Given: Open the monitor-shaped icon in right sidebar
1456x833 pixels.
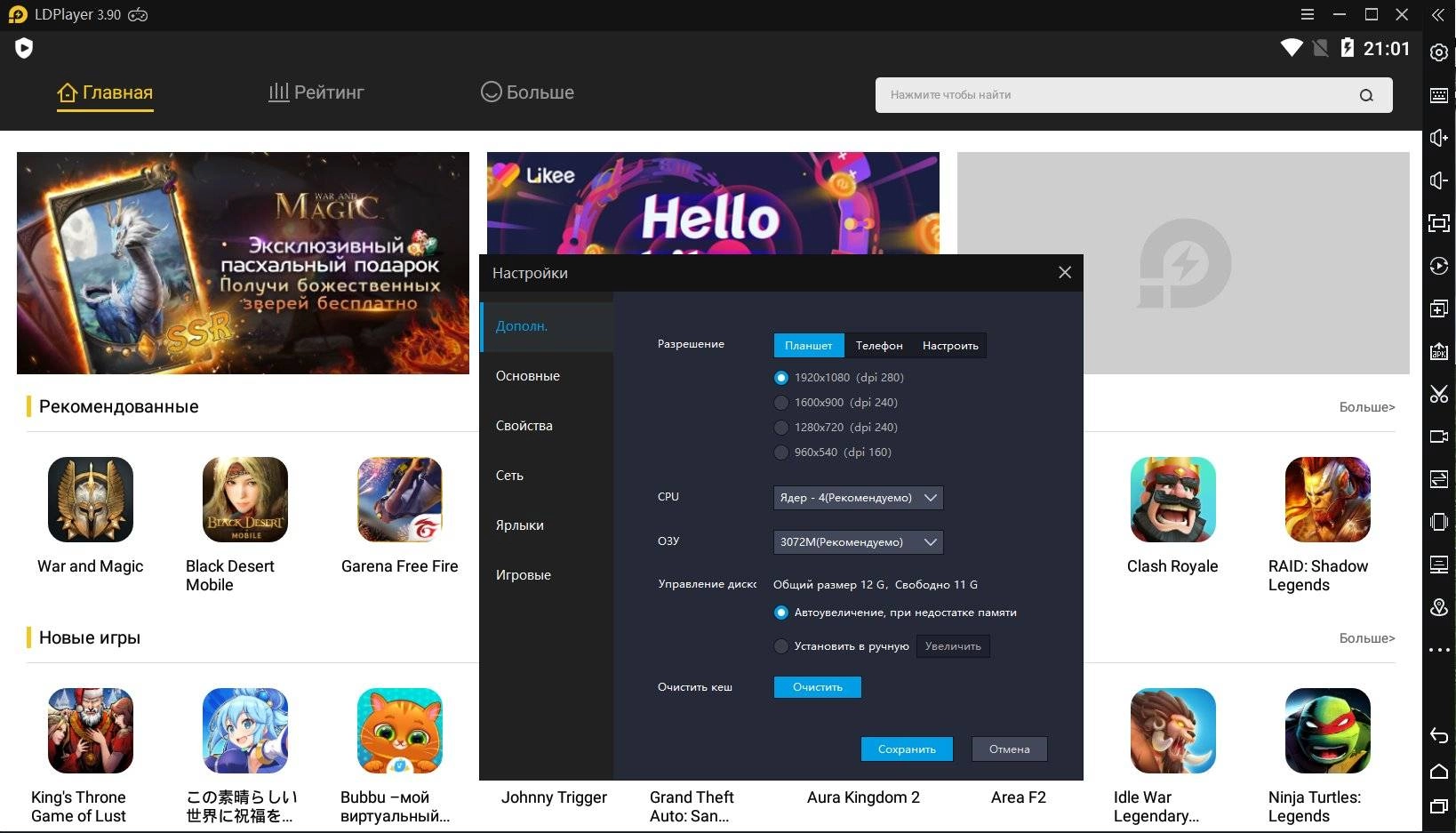Looking at the screenshot, I should (1438, 565).
